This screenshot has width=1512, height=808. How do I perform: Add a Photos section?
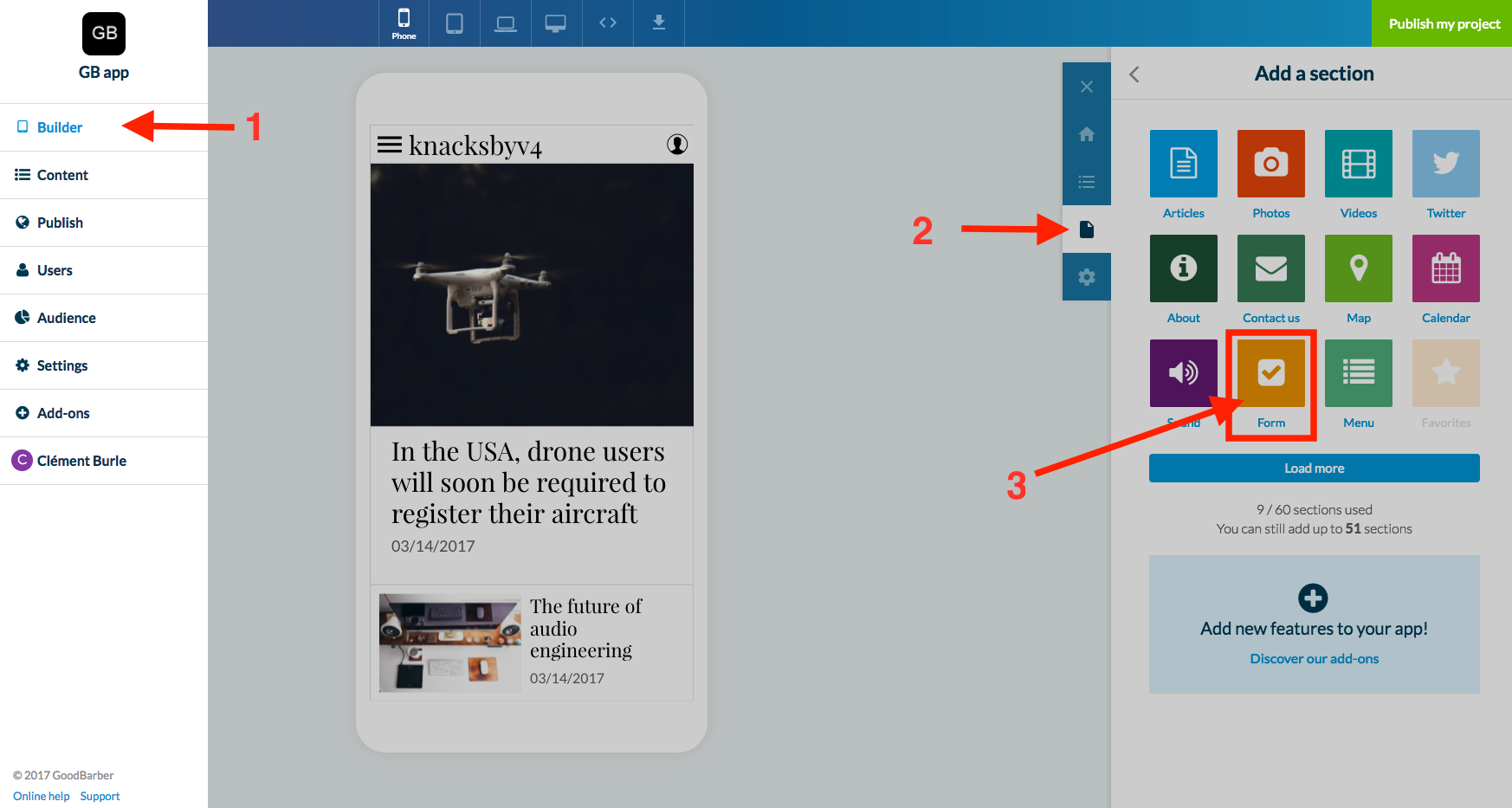[x=1270, y=164]
